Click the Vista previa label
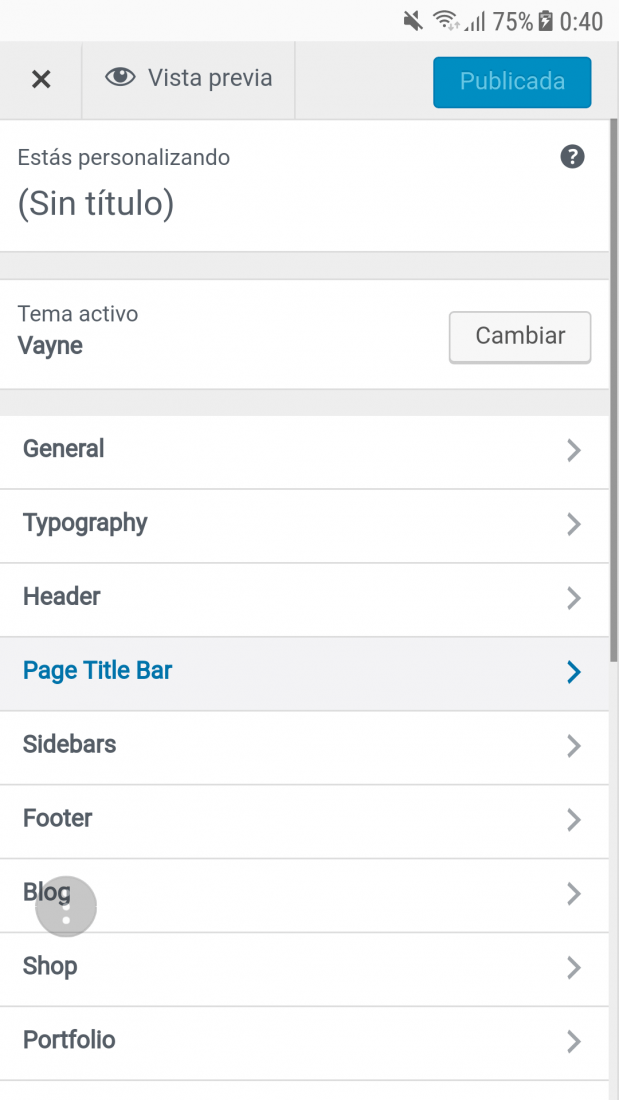 click(210, 78)
